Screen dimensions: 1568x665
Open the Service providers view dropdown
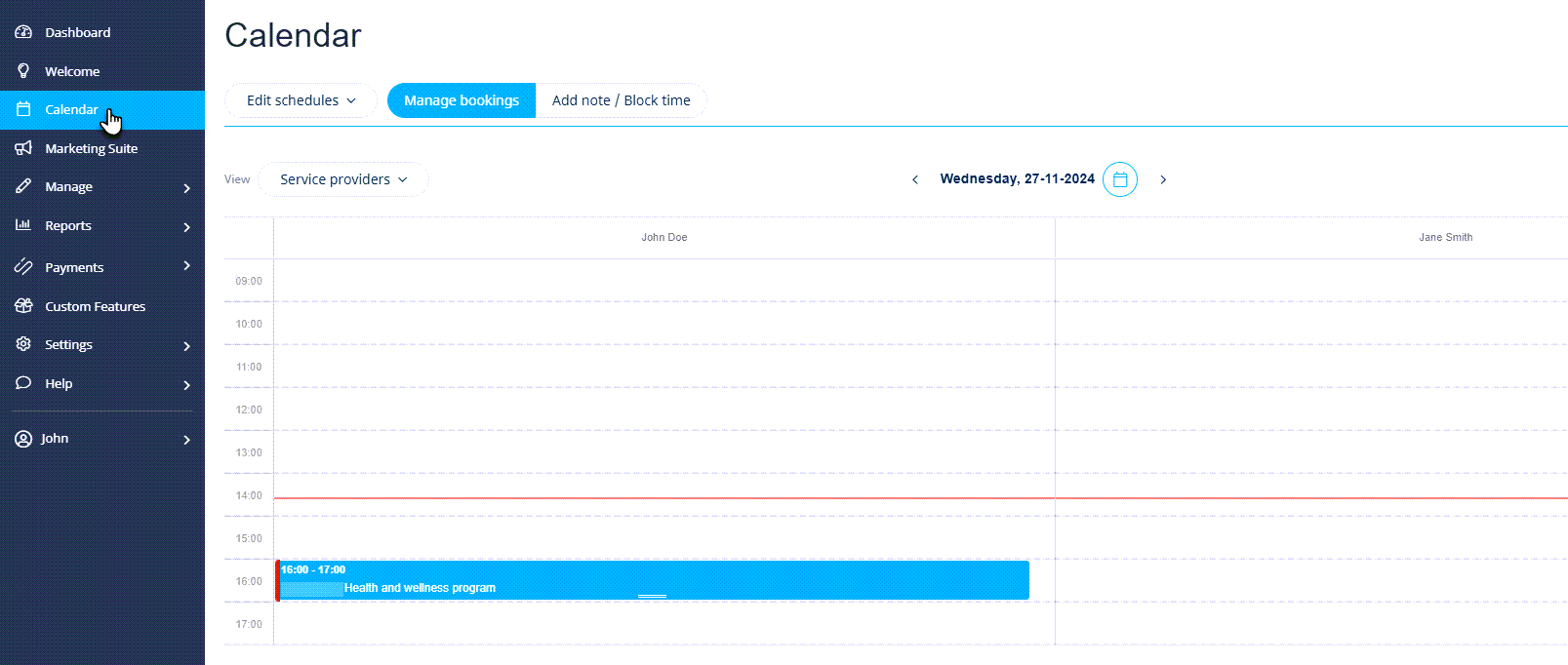pyautogui.click(x=343, y=179)
